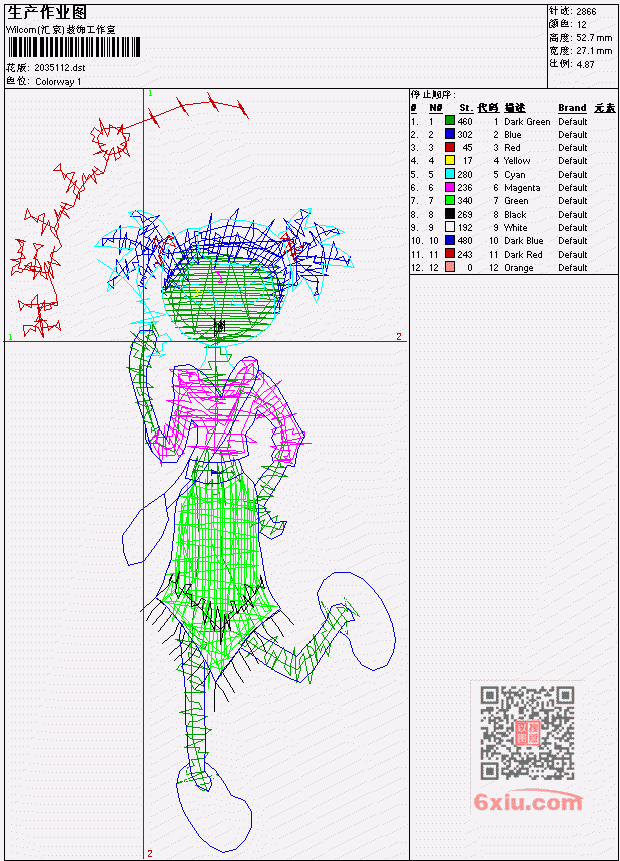620x861 pixels.
Task: Click the Black color swatch
Action: pos(450,215)
